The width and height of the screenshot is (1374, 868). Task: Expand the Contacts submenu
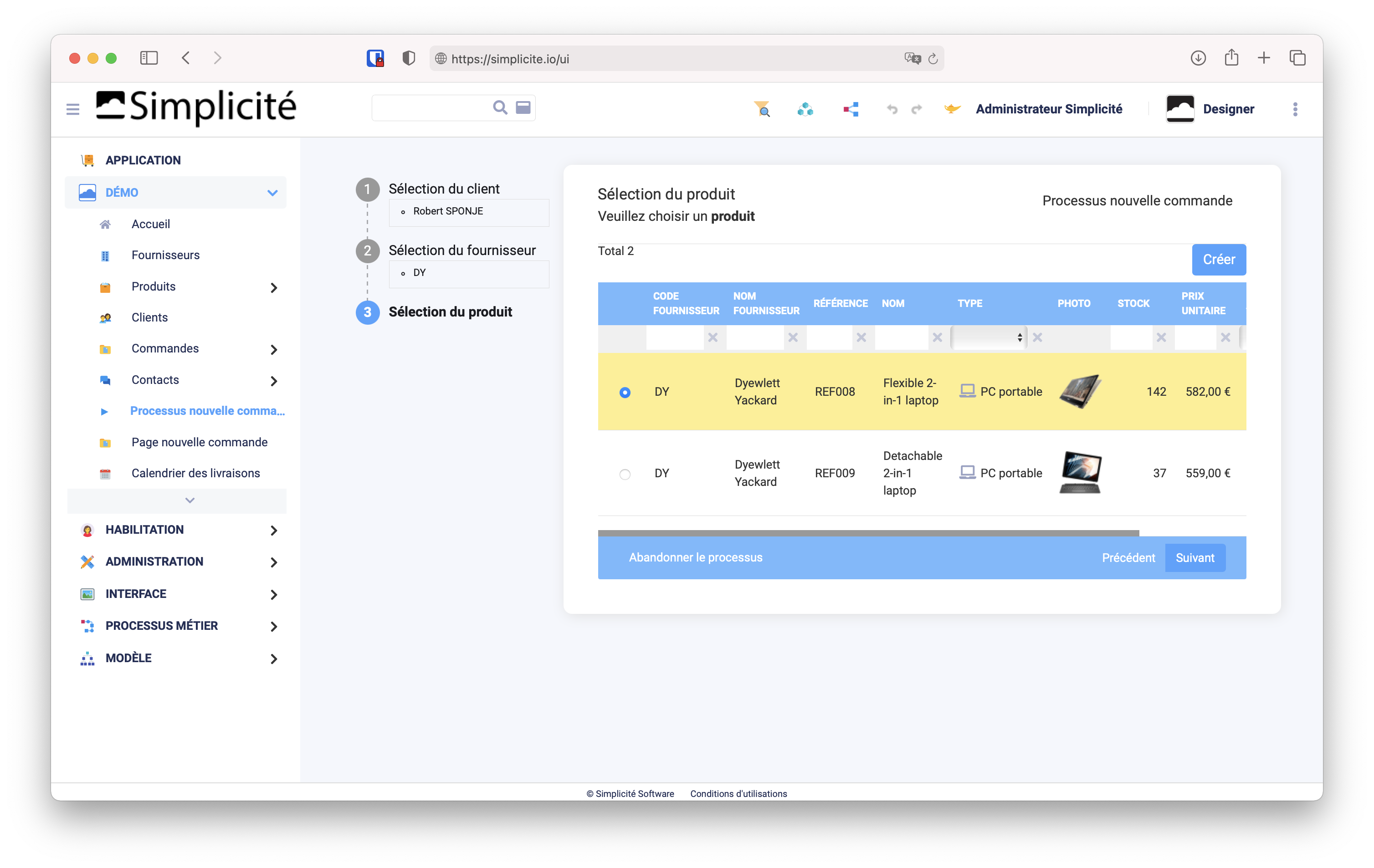click(274, 381)
